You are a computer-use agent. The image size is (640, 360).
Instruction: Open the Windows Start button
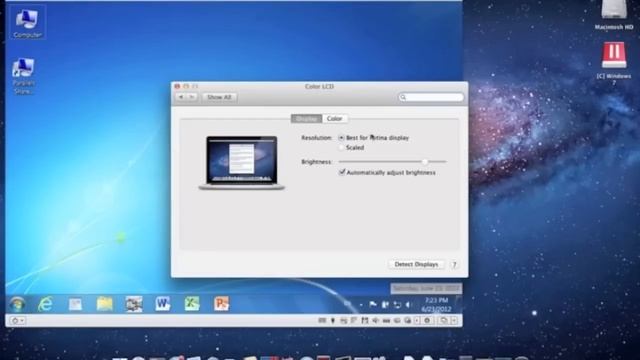point(17,304)
